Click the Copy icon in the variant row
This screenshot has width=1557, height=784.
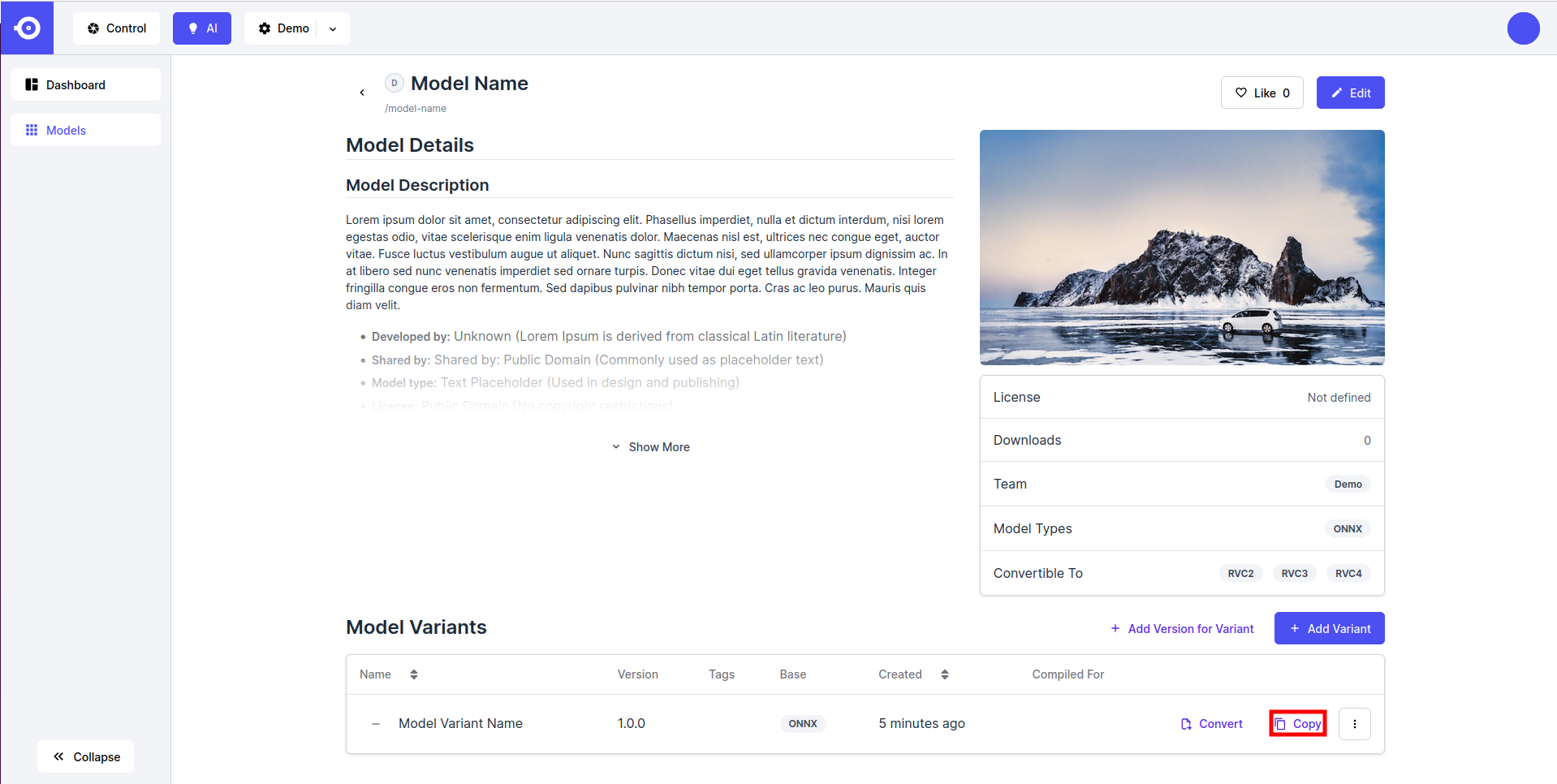click(1281, 724)
